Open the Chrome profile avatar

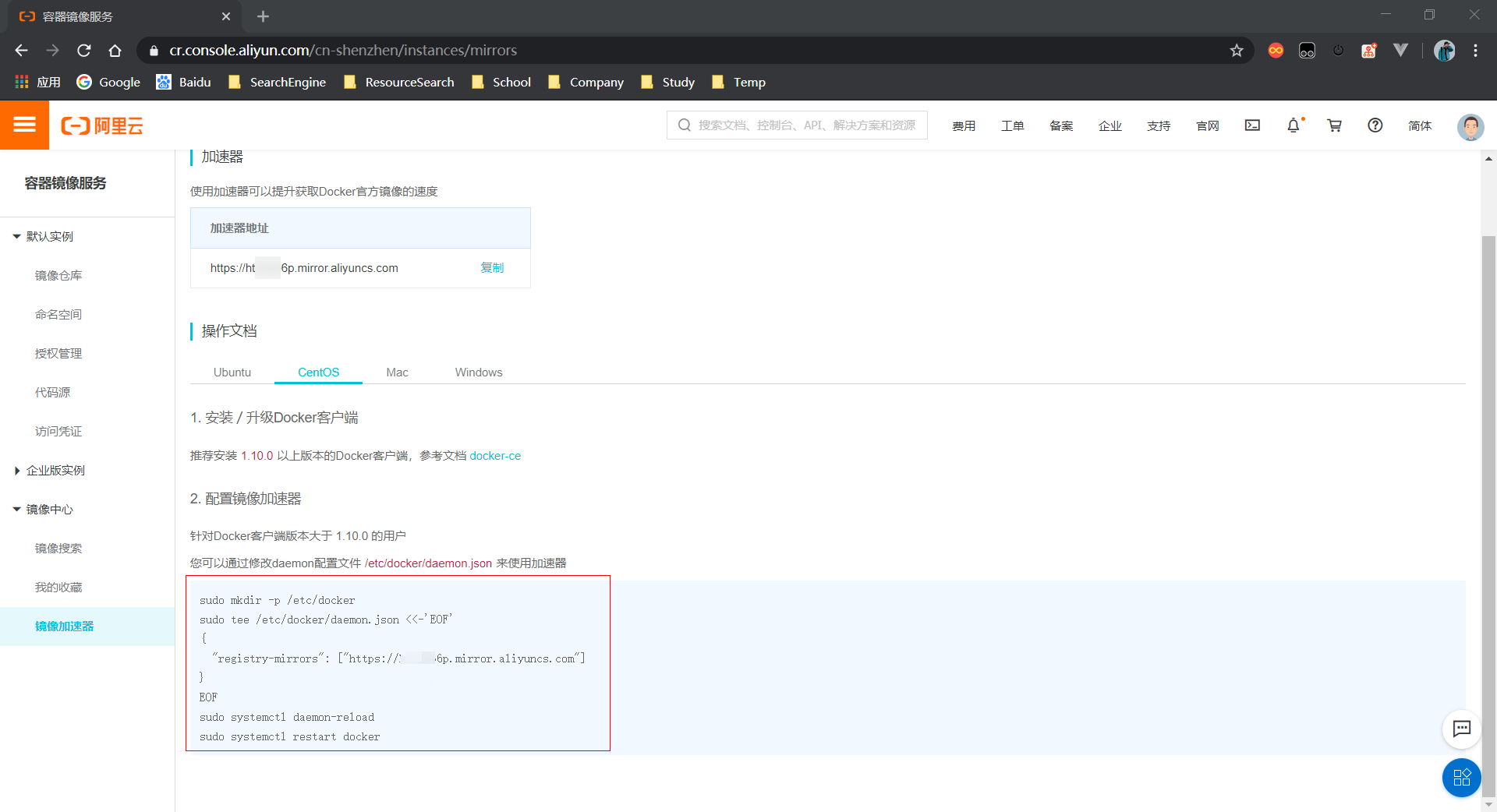click(1444, 51)
